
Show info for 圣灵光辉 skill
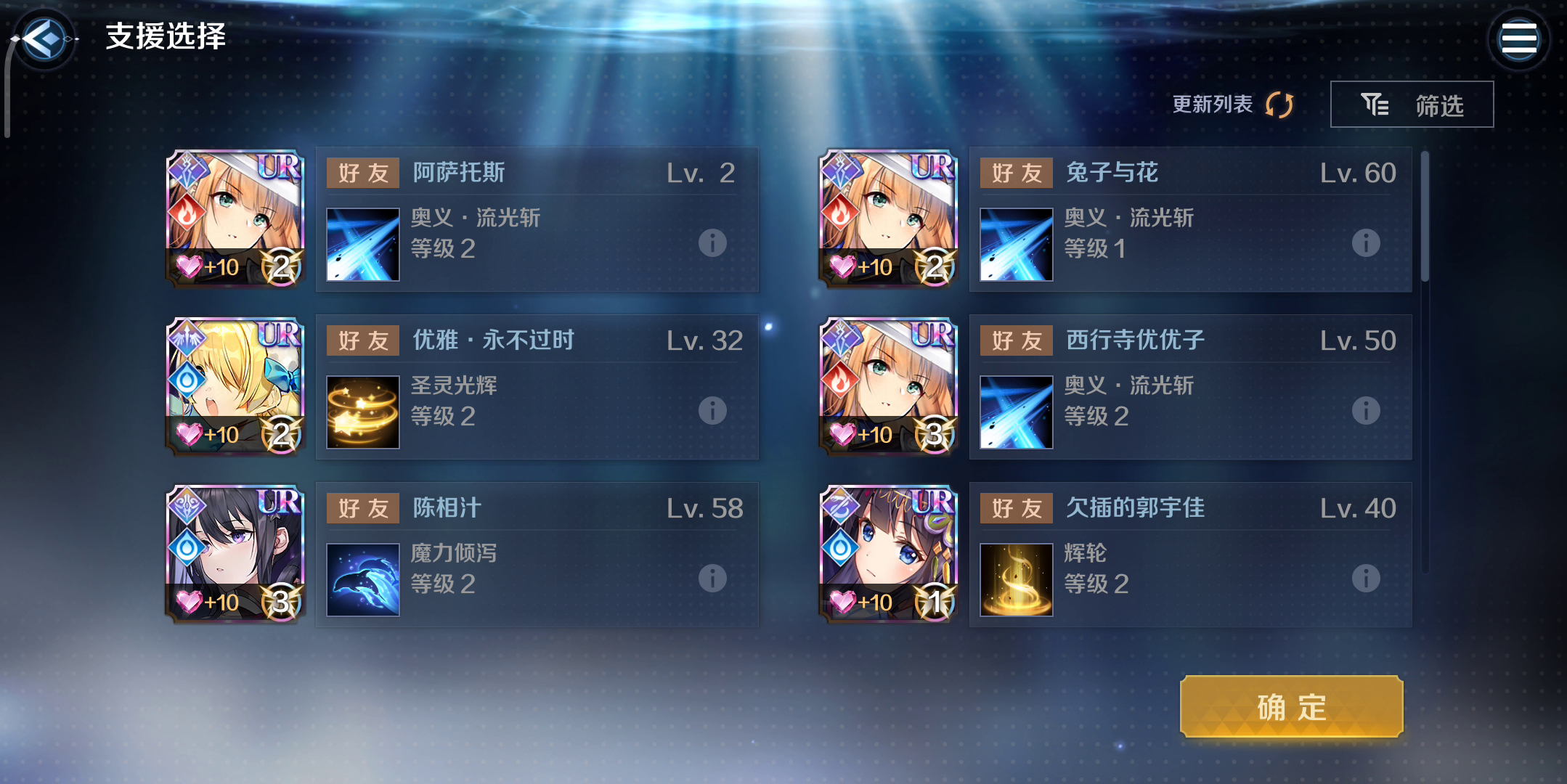tap(712, 411)
